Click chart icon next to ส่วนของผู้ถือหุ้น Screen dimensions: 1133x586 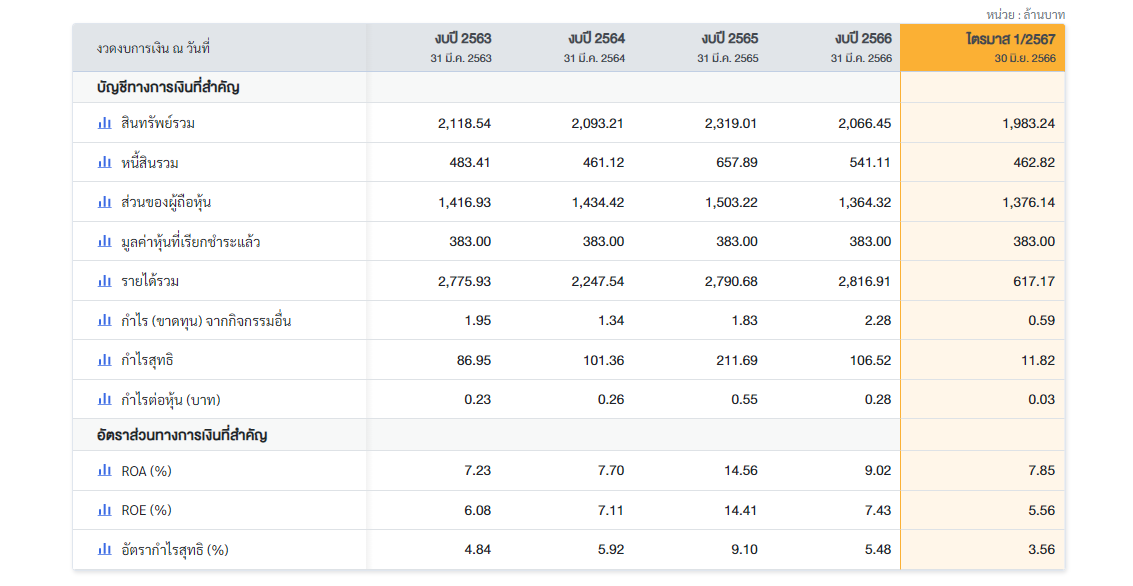coord(105,202)
